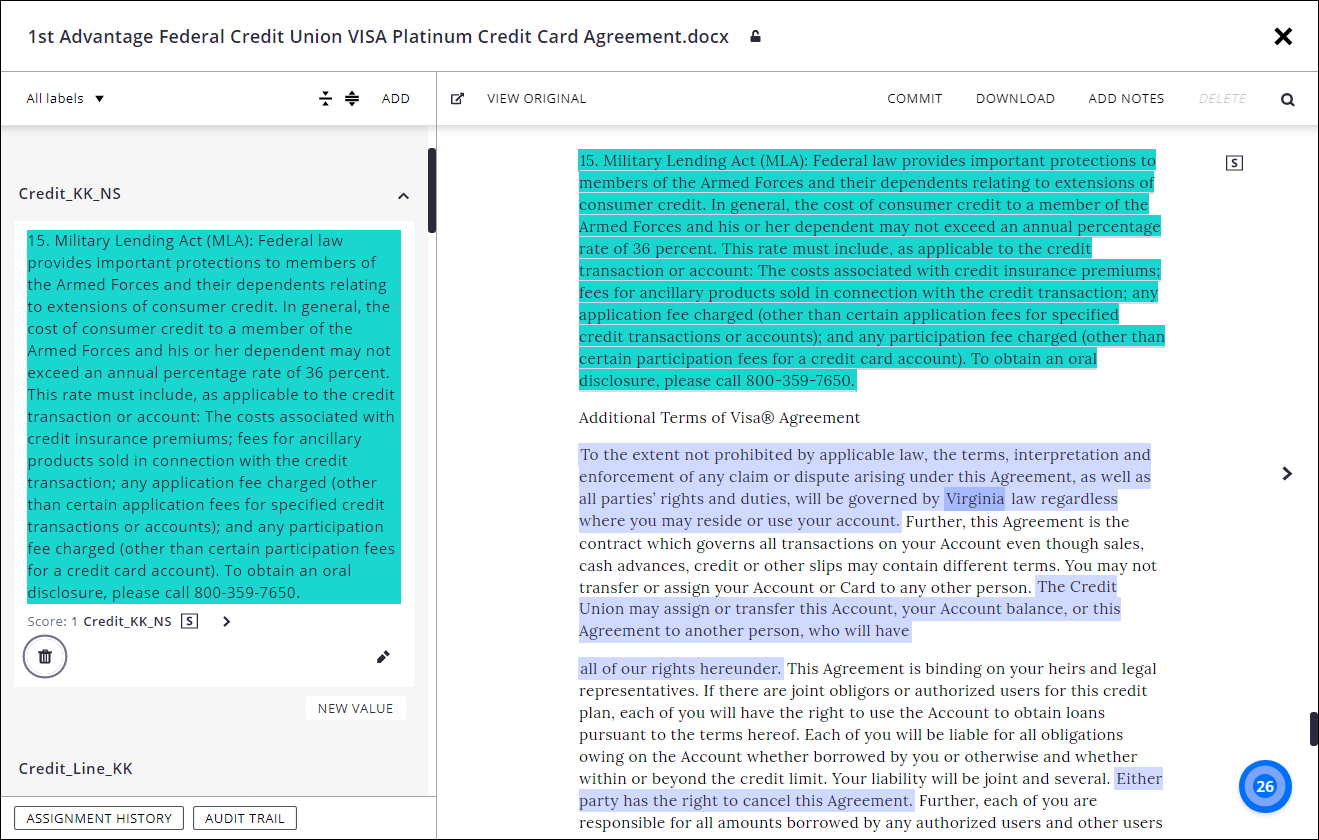The width and height of the screenshot is (1319, 840).
Task: Click the S badge next to score label
Action: pos(190,621)
